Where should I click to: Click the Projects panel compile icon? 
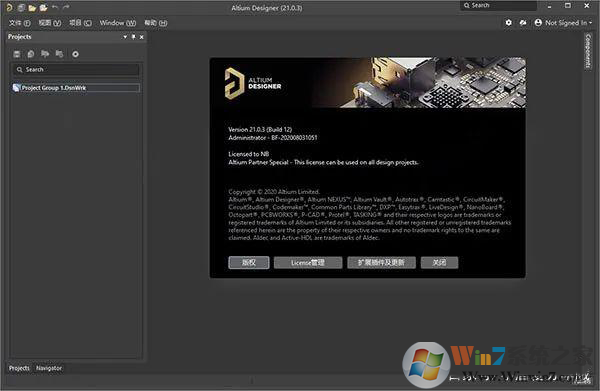31,54
